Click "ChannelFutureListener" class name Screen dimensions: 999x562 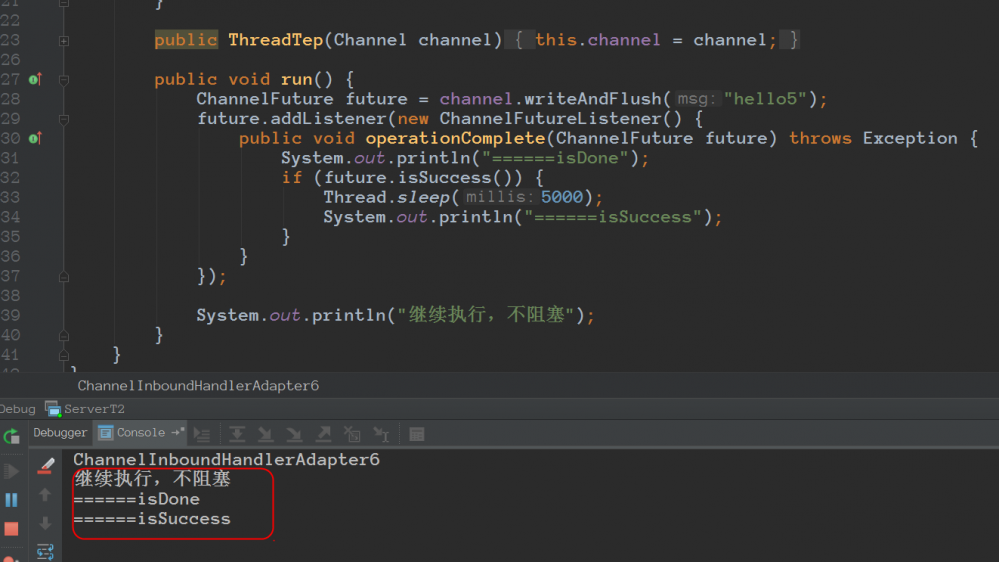pyautogui.click(x=550, y=119)
